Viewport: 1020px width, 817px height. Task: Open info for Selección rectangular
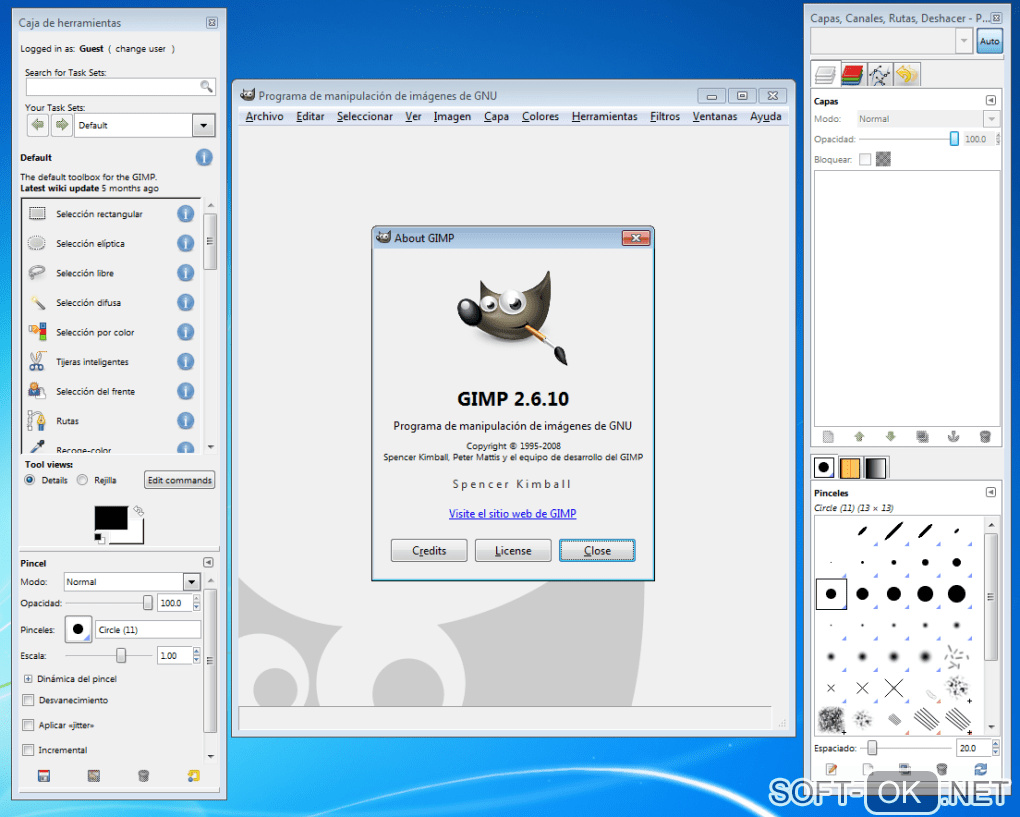pyautogui.click(x=185, y=213)
